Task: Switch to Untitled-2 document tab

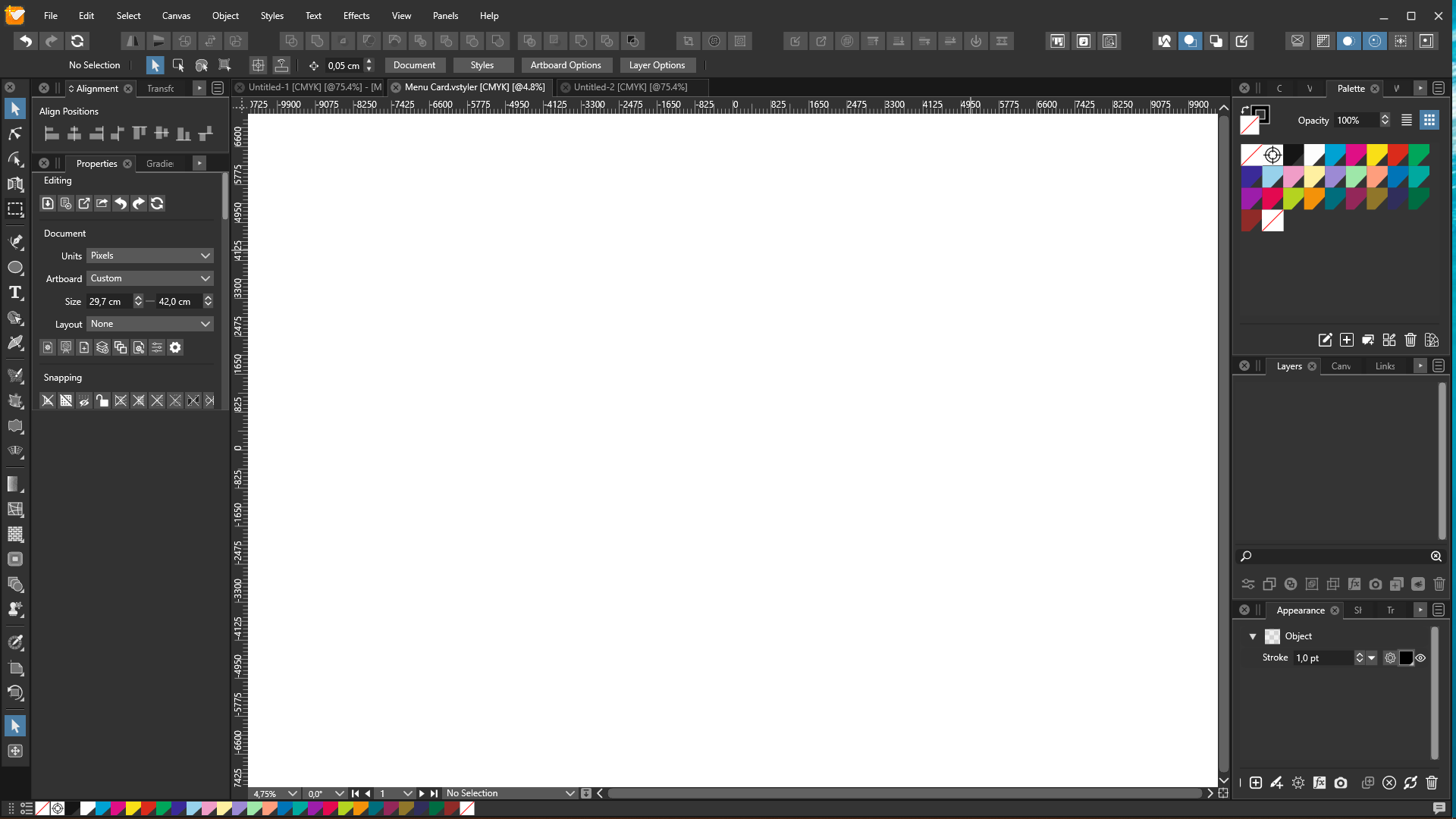Action: (629, 87)
